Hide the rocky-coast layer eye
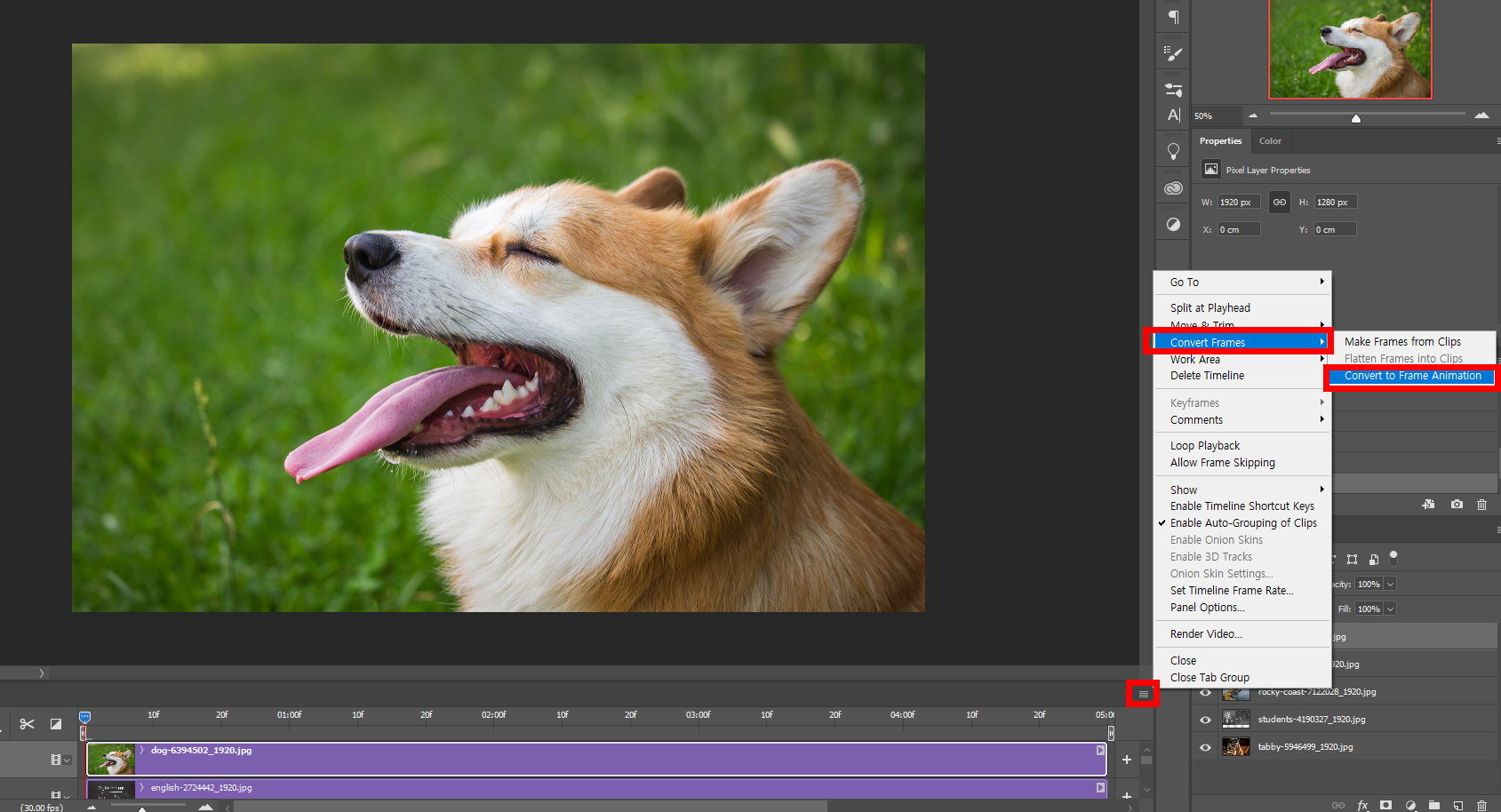 tap(1205, 693)
